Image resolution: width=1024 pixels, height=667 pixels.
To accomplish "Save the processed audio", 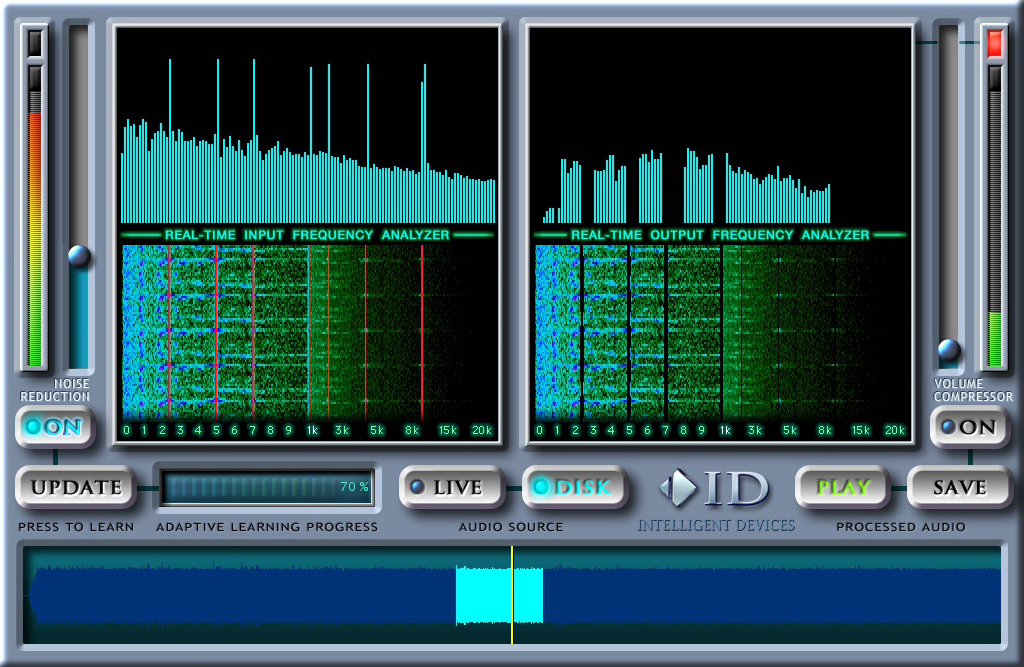I will [x=959, y=487].
